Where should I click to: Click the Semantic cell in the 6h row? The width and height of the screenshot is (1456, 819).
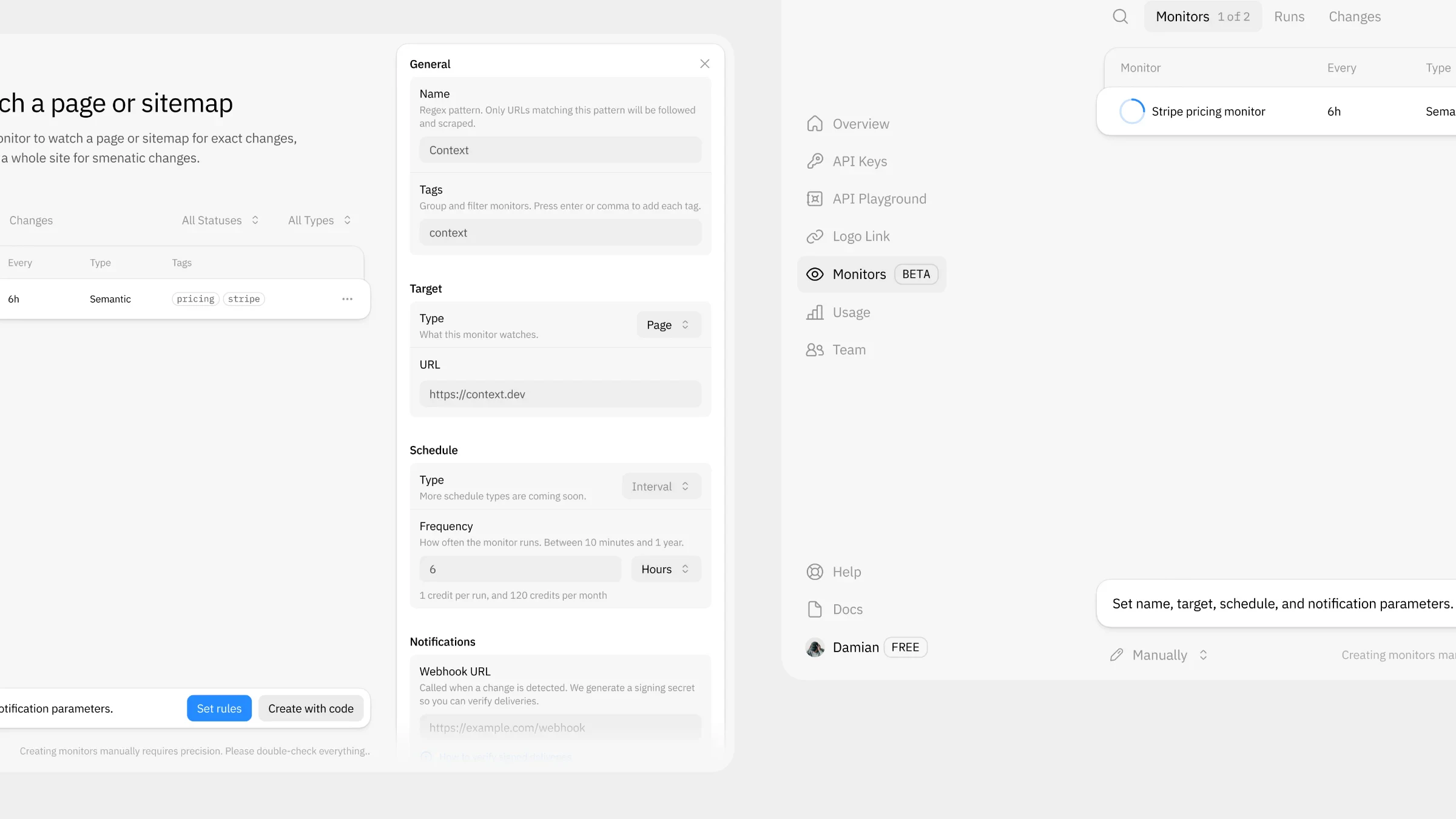point(110,299)
